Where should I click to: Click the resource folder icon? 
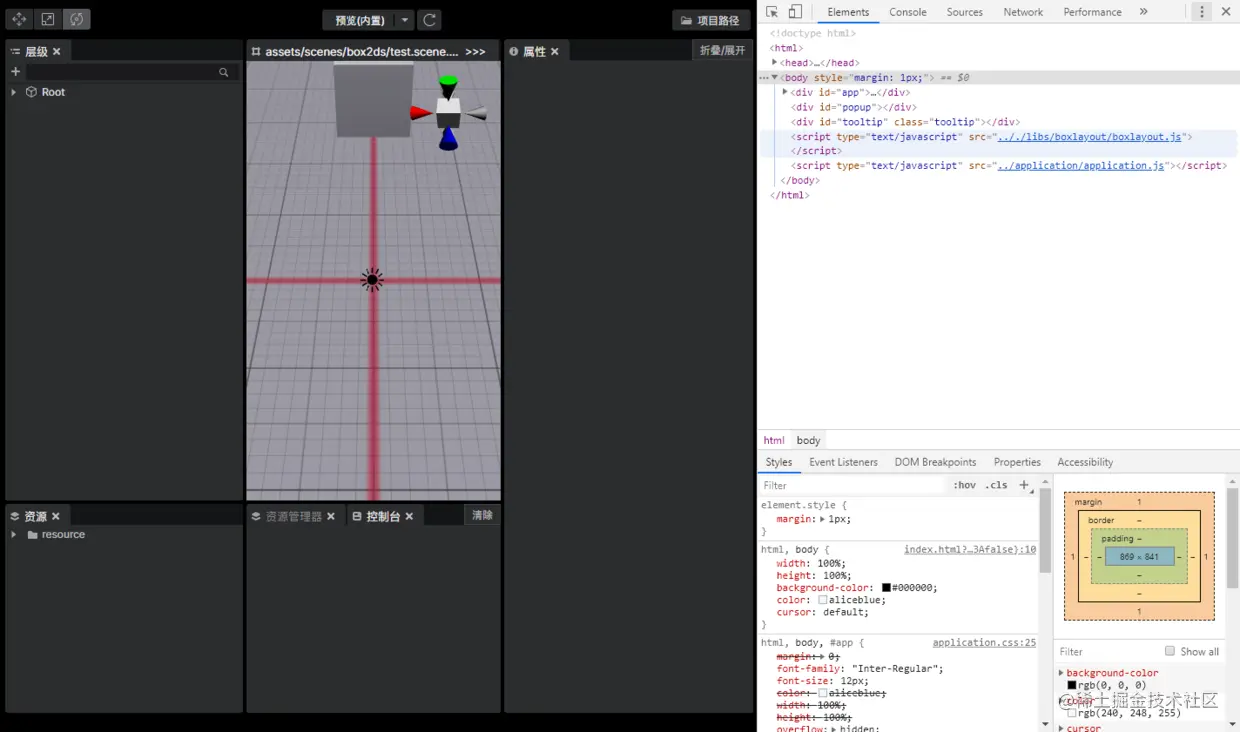33,535
